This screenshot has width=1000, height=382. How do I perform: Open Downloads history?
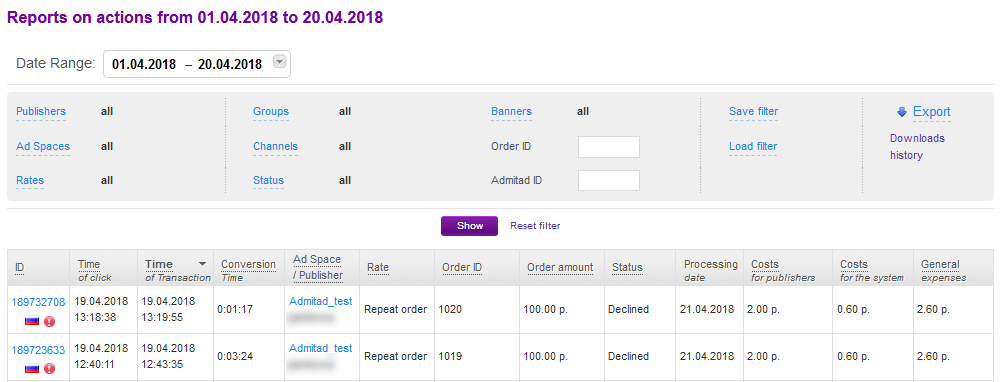(917, 147)
